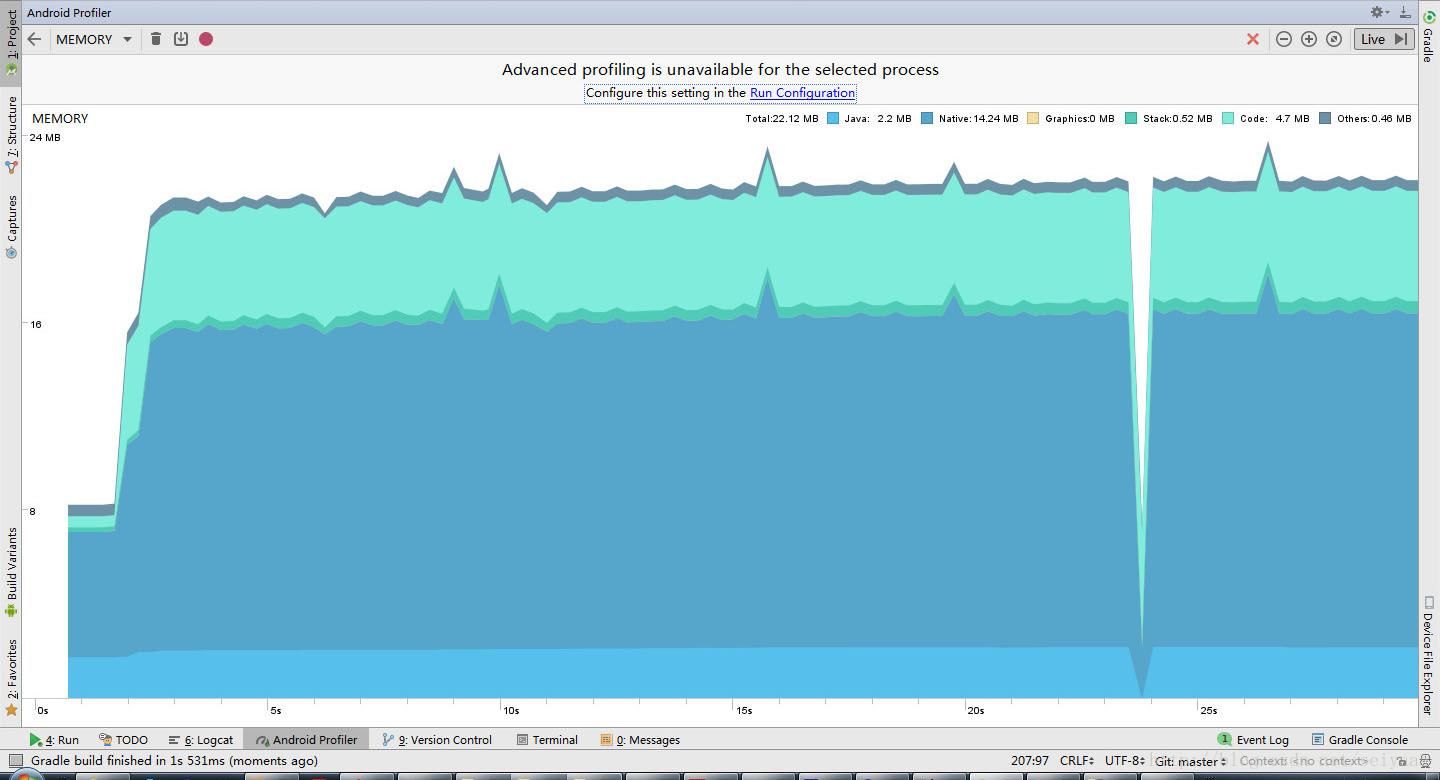Open the Structure tool window tab
1440x780 pixels.
coord(11,134)
